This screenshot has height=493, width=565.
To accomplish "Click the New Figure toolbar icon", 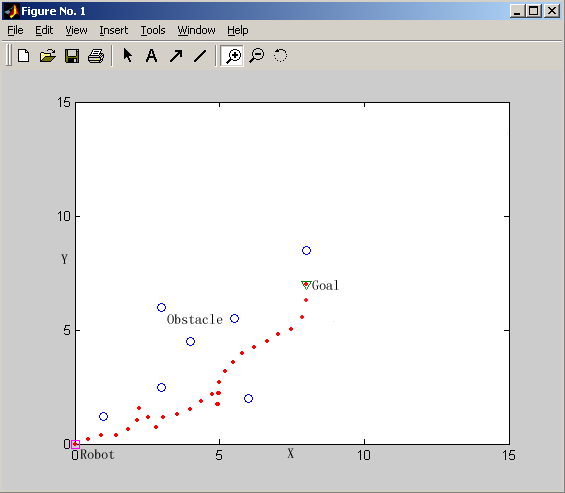I will (24, 56).
